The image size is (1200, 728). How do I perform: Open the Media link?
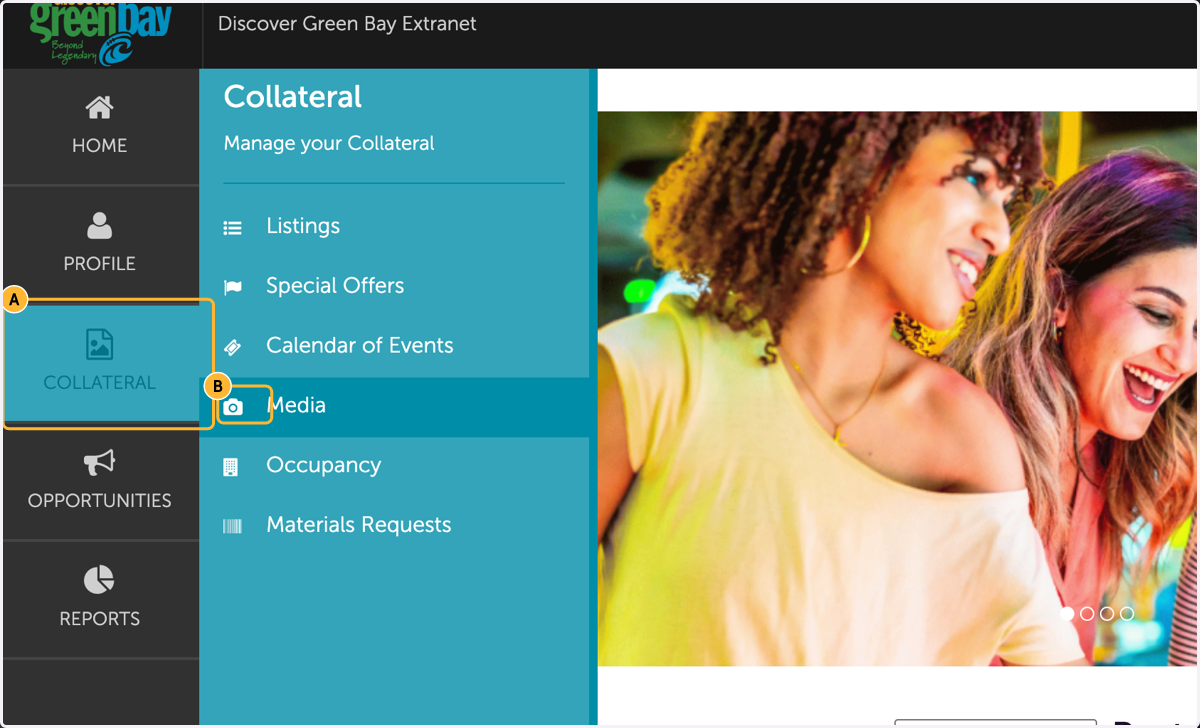[296, 406]
